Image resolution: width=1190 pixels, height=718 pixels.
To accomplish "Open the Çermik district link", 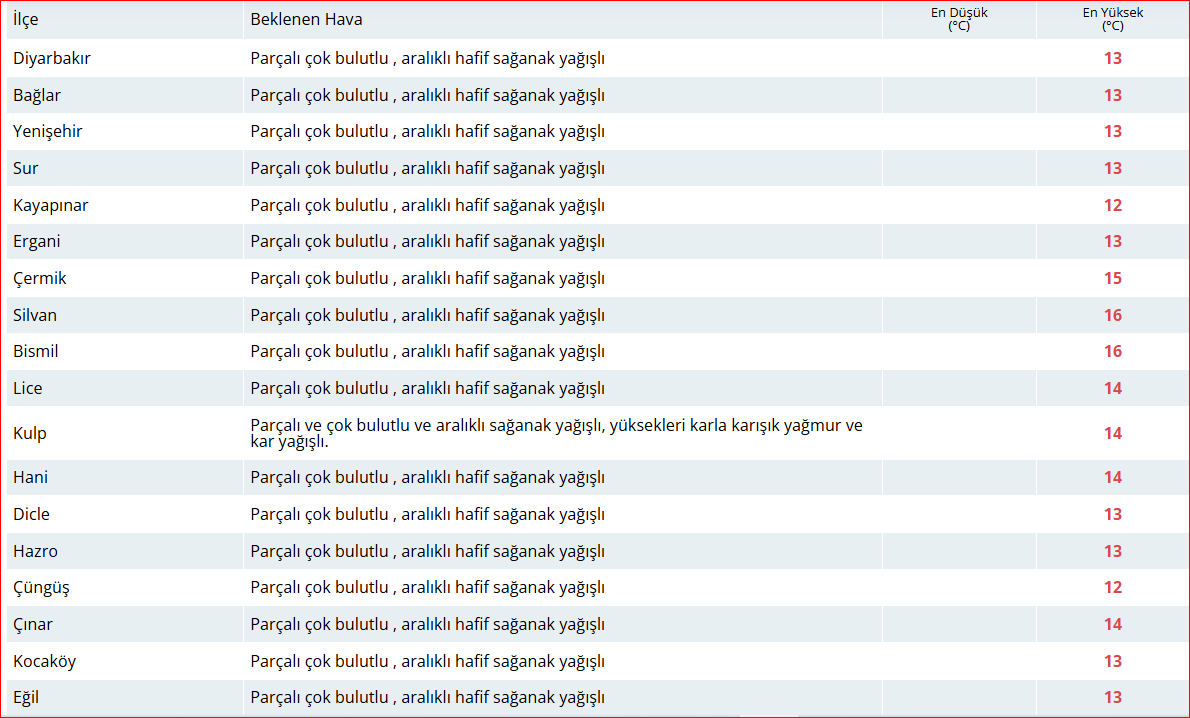I will [x=40, y=278].
